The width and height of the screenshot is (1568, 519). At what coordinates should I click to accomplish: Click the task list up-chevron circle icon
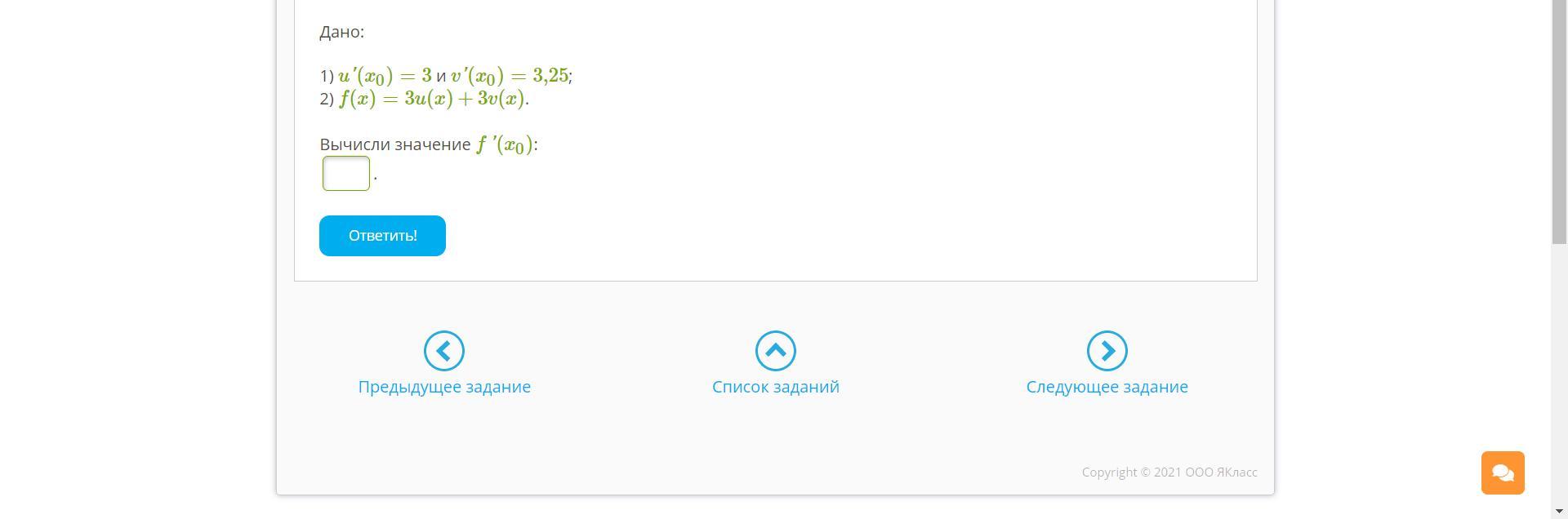(x=776, y=351)
